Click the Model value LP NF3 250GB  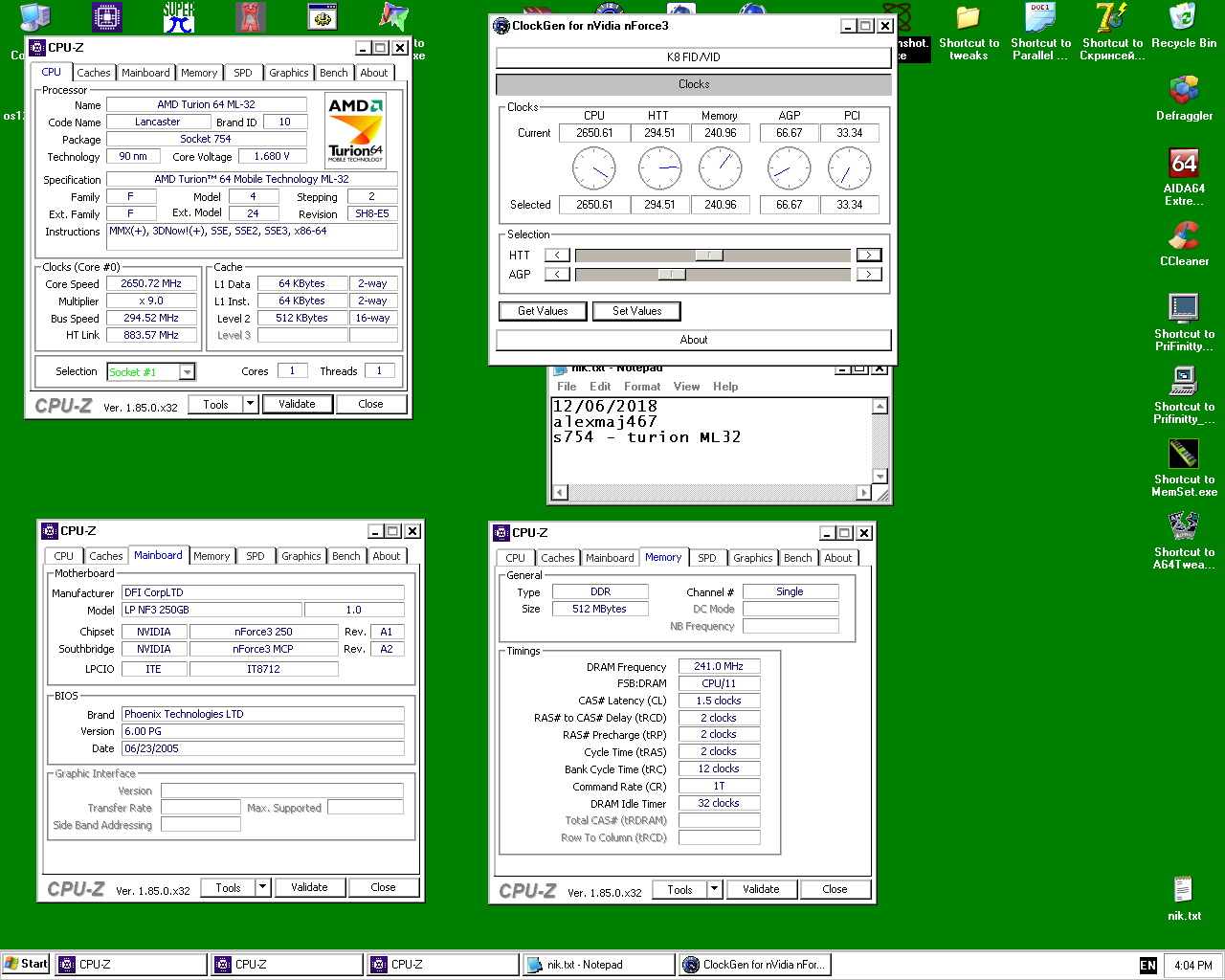point(212,610)
